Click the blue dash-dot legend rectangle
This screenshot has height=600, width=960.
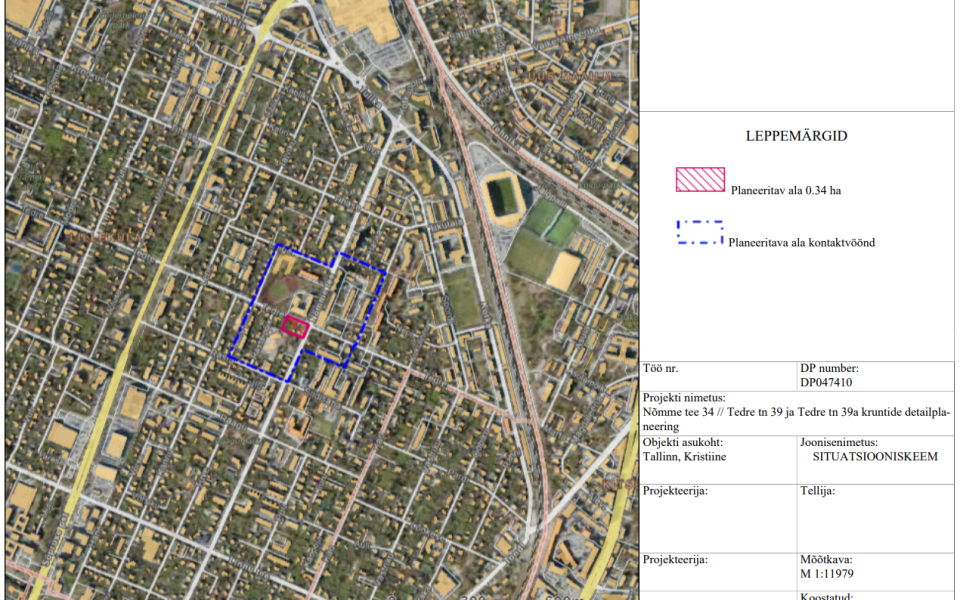pos(700,232)
